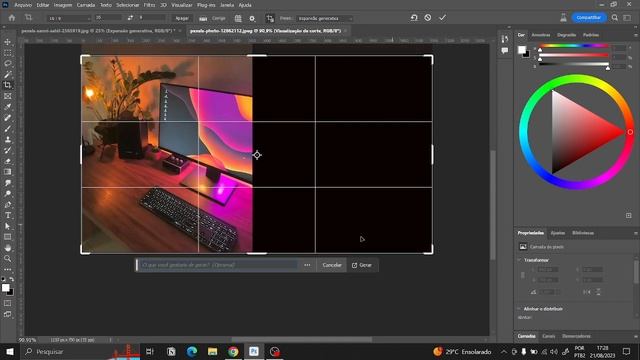
Task: Select the Crop tool in the toolbox
Action: [8, 85]
